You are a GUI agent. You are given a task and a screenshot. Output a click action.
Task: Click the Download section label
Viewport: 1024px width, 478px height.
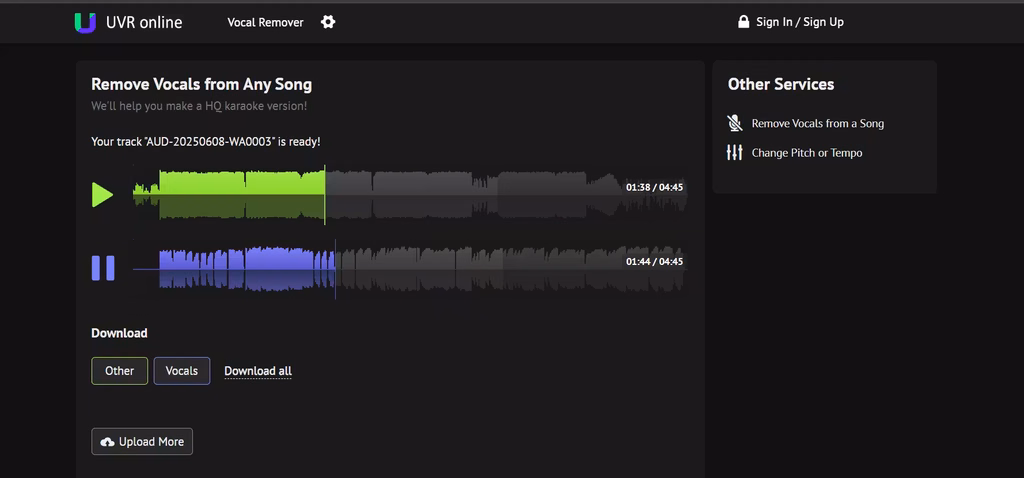pos(120,333)
